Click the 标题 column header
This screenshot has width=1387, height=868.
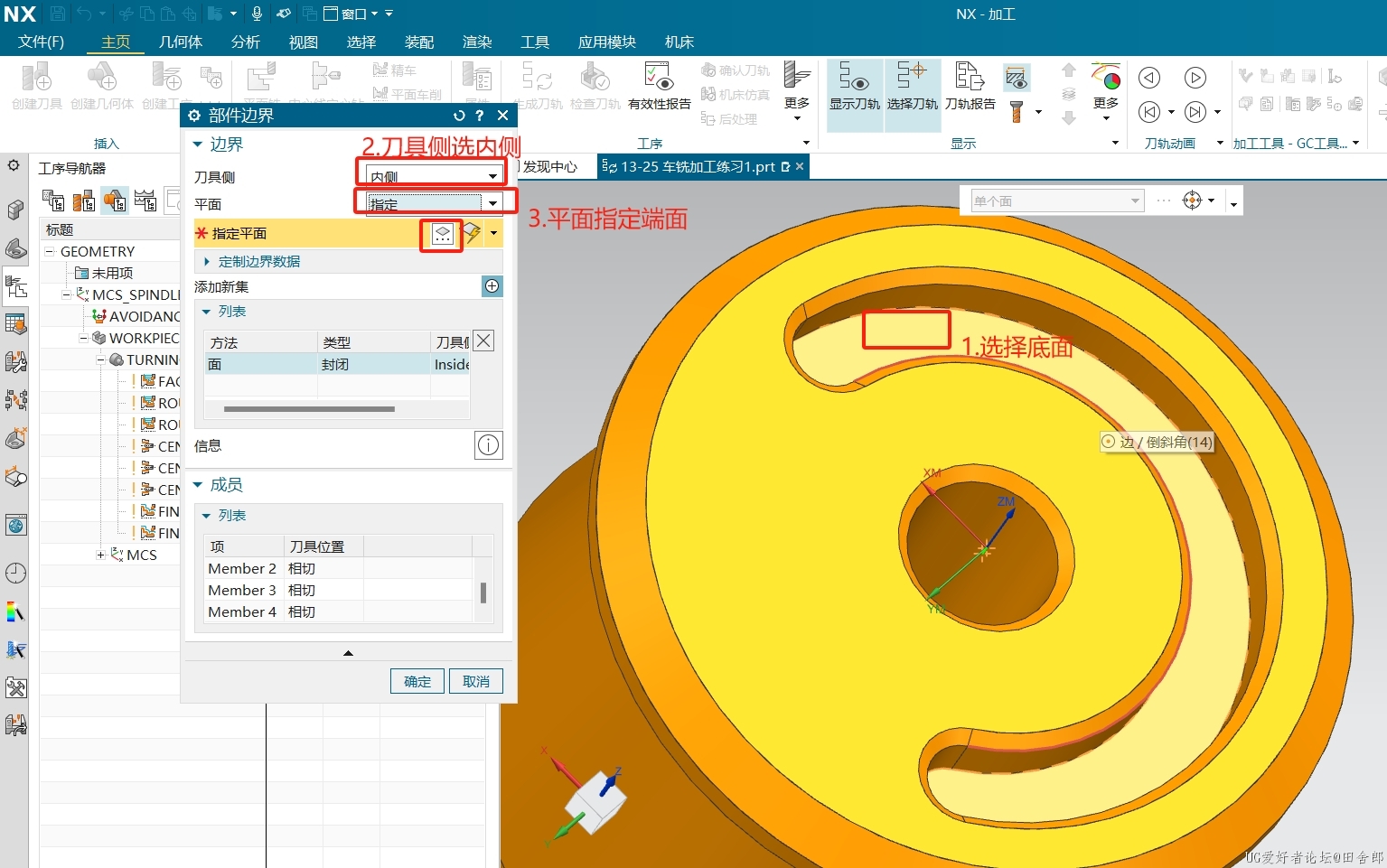(60, 229)
